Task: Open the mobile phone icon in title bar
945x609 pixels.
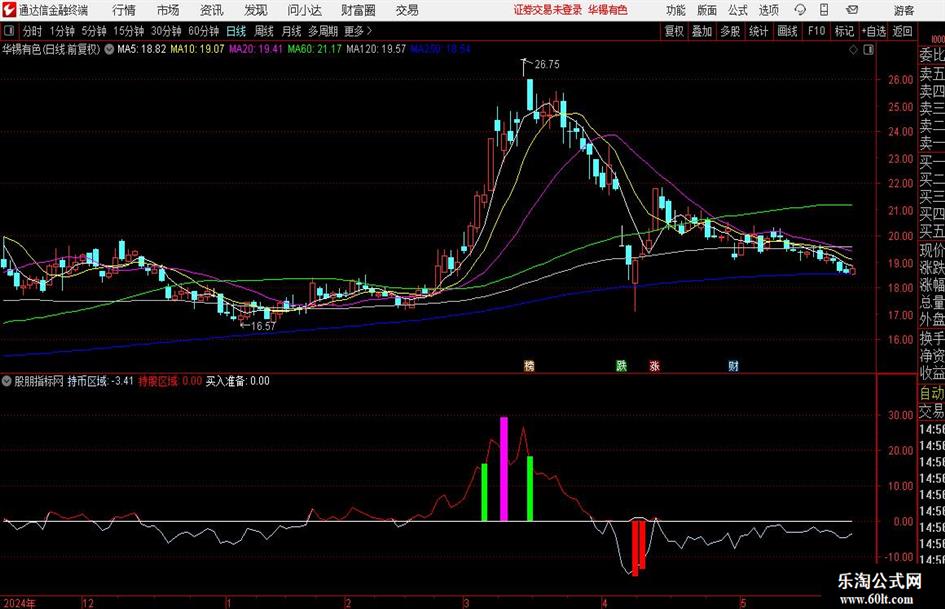Action: coord(824,10)
